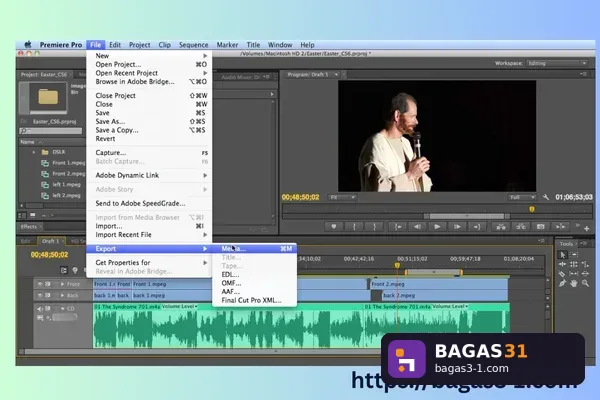Select the Slide tool
Screen dimensions: 600x400
tap(585, 274)
